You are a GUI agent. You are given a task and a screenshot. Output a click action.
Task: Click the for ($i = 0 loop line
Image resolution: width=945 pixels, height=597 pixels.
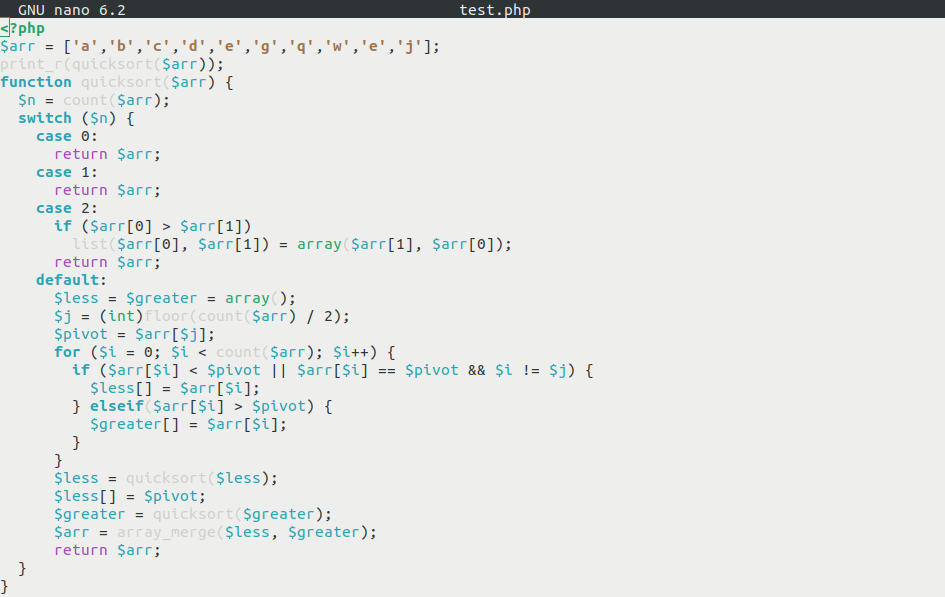pos(225,353)
